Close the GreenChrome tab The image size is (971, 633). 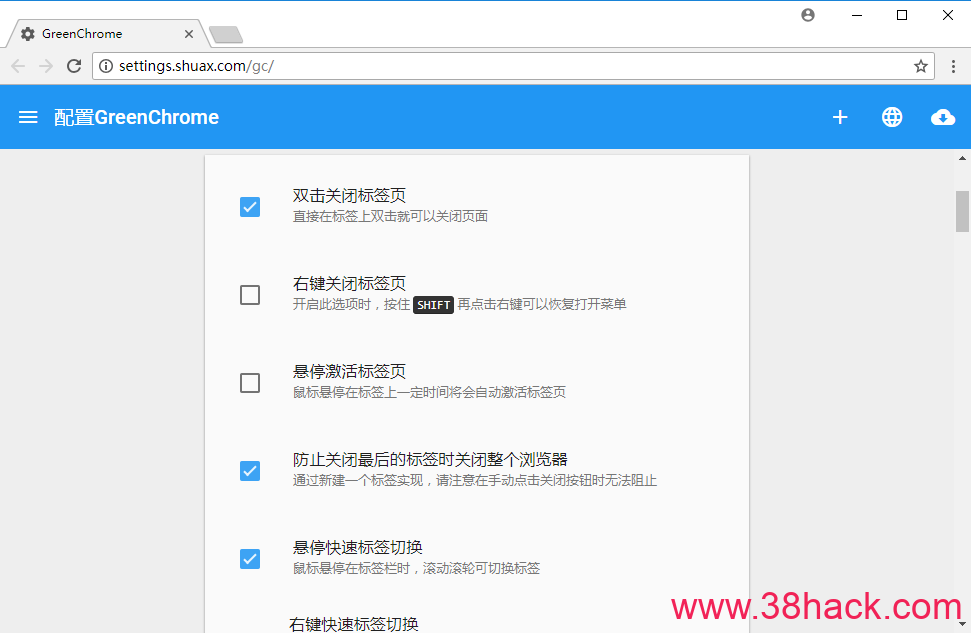pyautogui.click(x=189, y=34)
